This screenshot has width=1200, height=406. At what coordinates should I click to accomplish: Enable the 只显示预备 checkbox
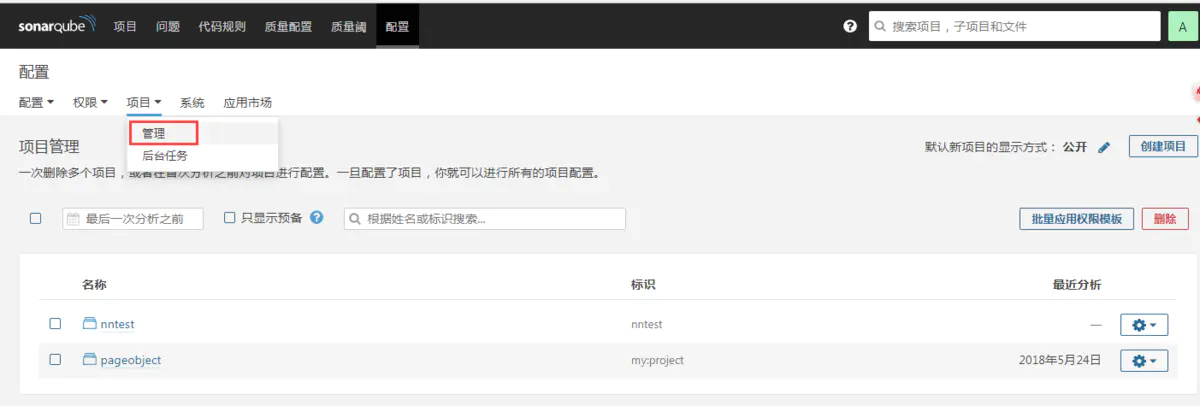(230, 217)
